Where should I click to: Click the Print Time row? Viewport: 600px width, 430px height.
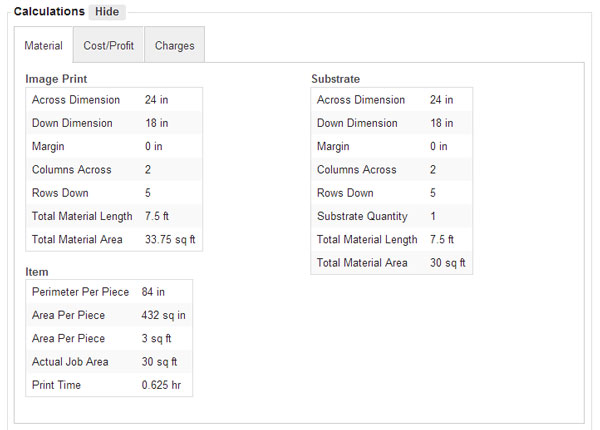coord(109,385)
